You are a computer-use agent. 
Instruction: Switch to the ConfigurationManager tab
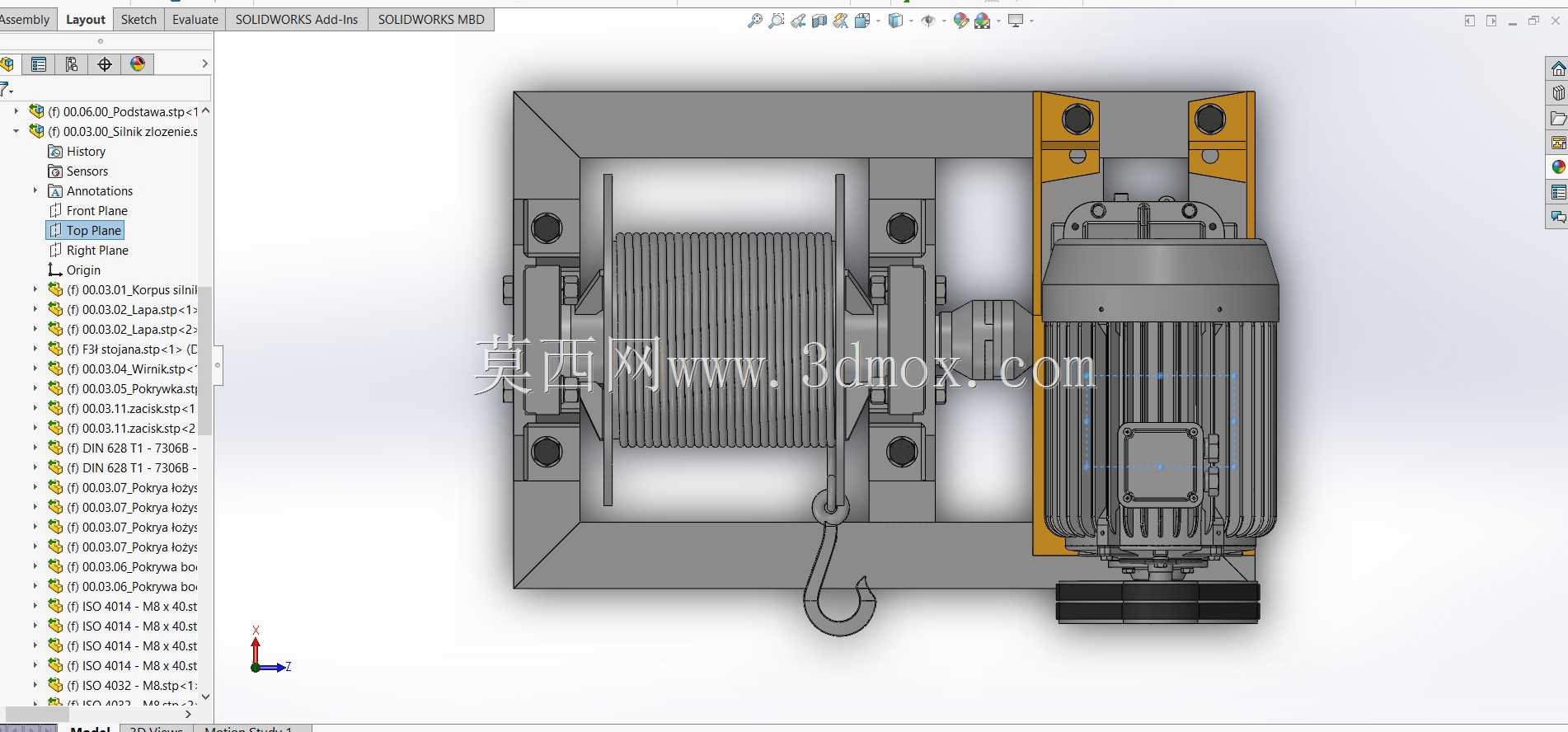click(x=72, y=63)
